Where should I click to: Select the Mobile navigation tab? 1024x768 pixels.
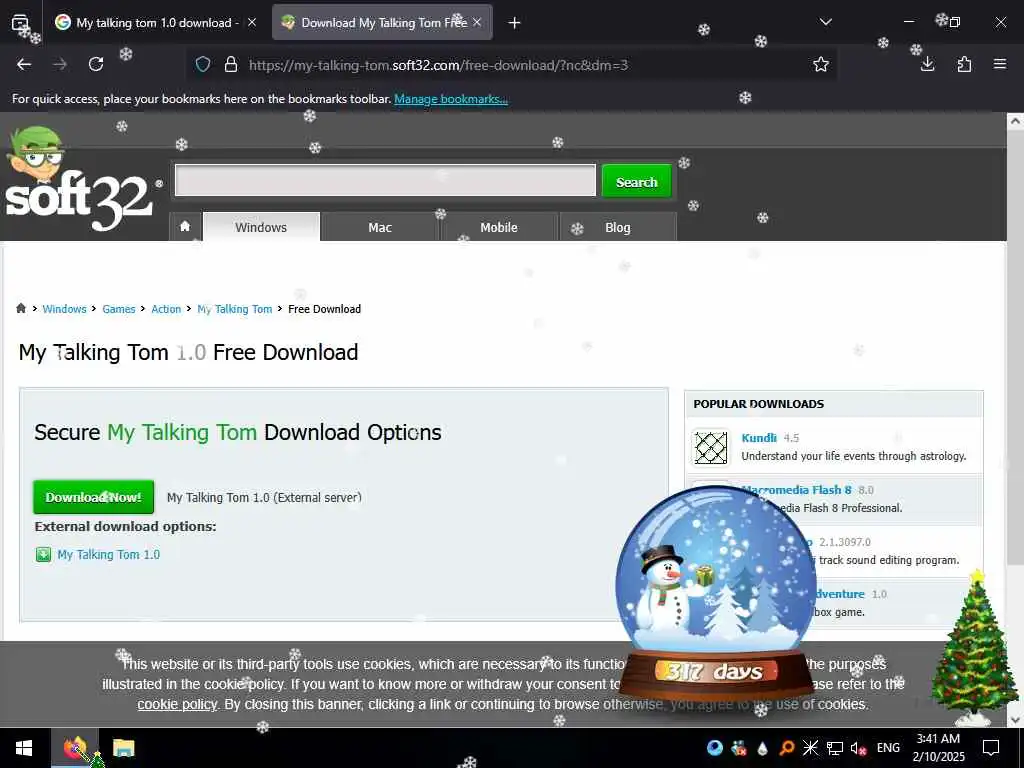(499, 227)
